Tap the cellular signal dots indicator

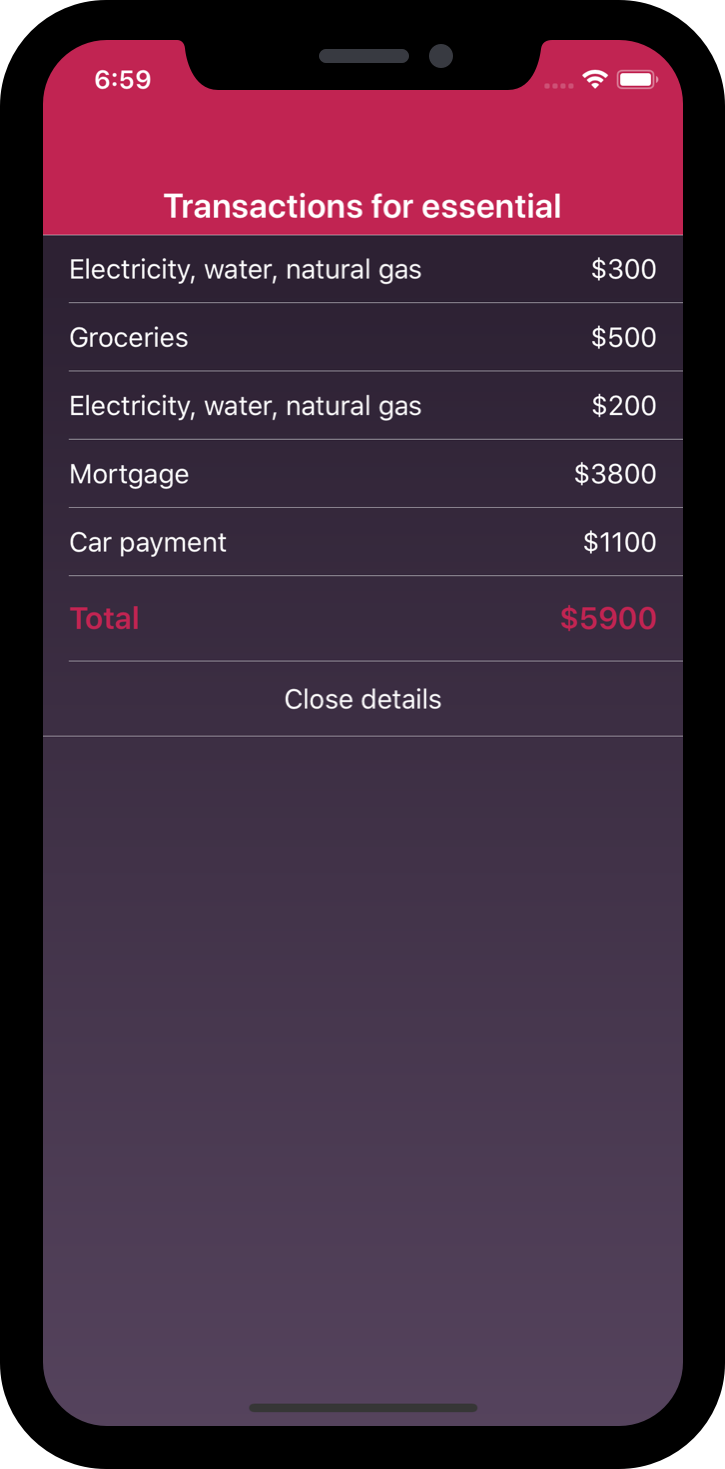pos(559,86)
